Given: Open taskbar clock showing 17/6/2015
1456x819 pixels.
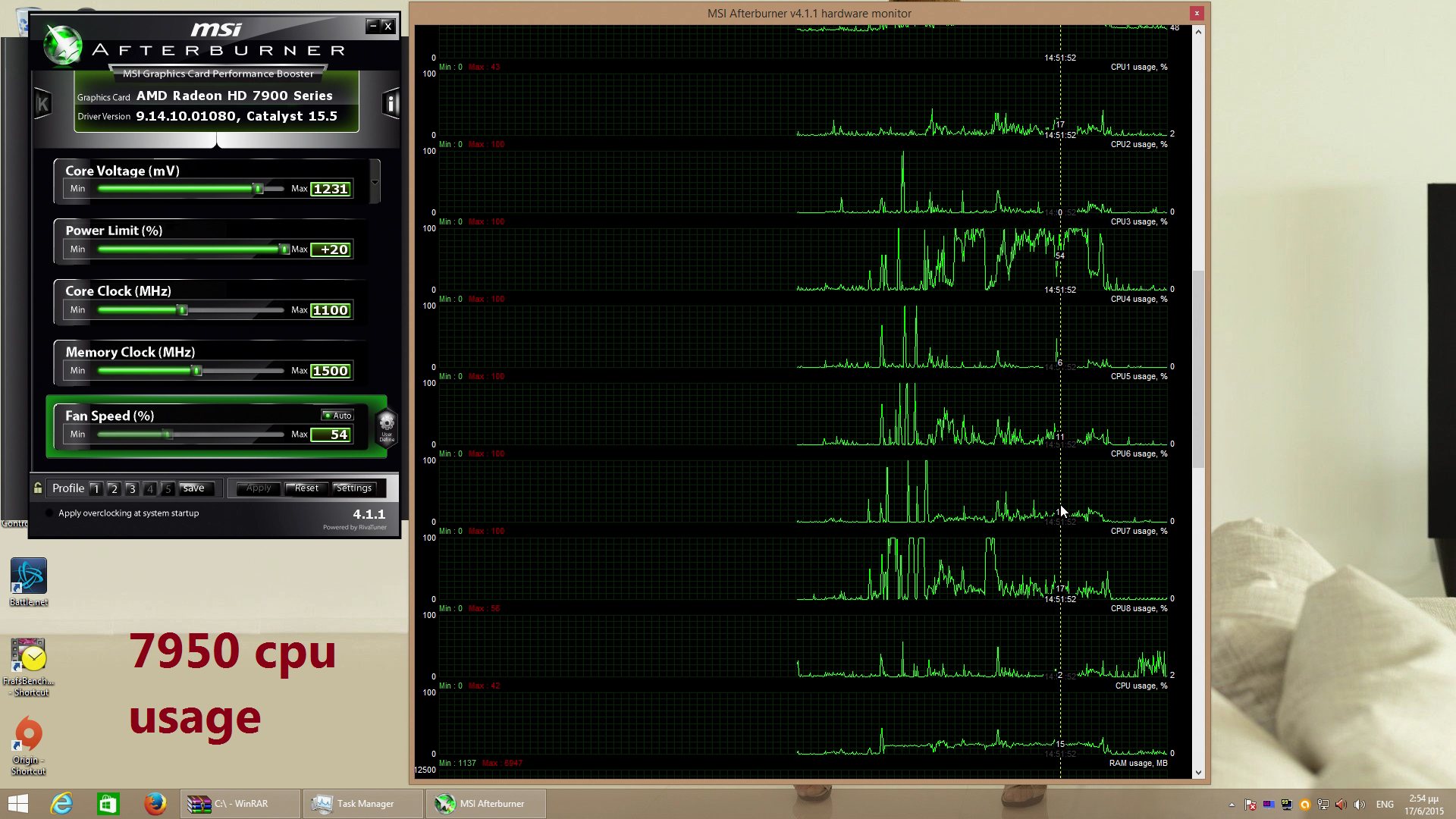Looking at the screenshot, I should point(1423,805).
